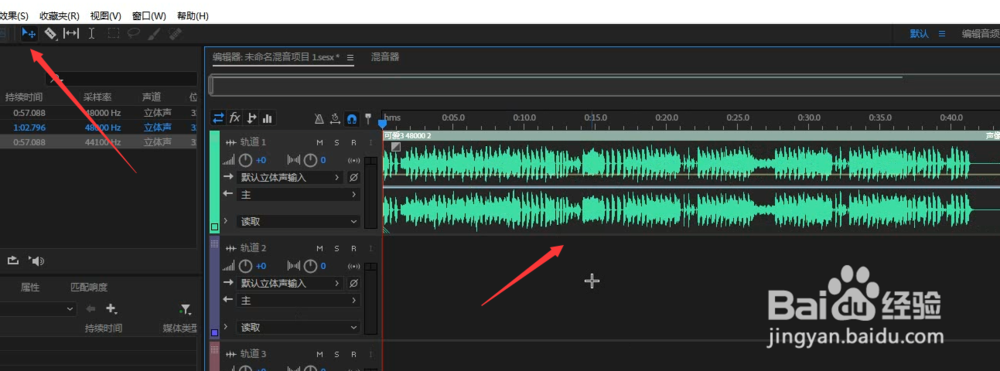Viewport: 1000px width, 371px height.
Task: Toggle global clip stretching
Action: pyautogui.click(x=335, y=119)
